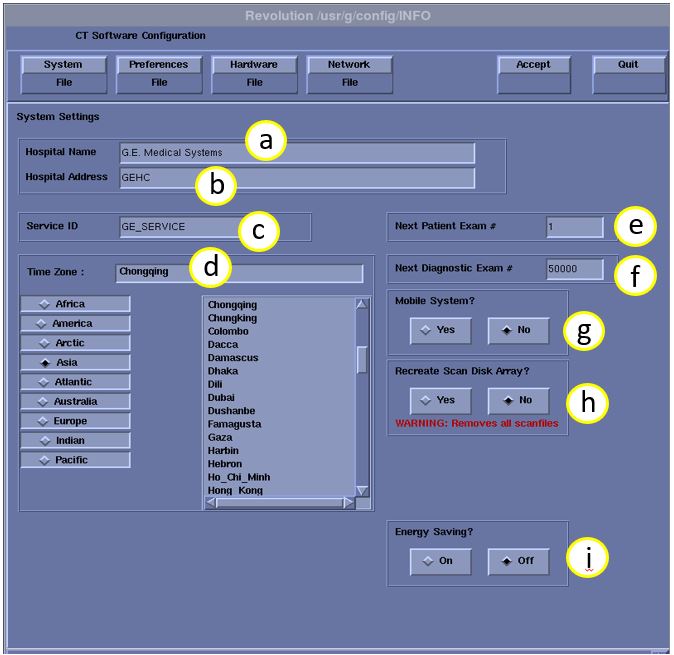Viewport: 674px width, 655px height.
Task: Open the Network File menu
Action: tap(350, 73)
